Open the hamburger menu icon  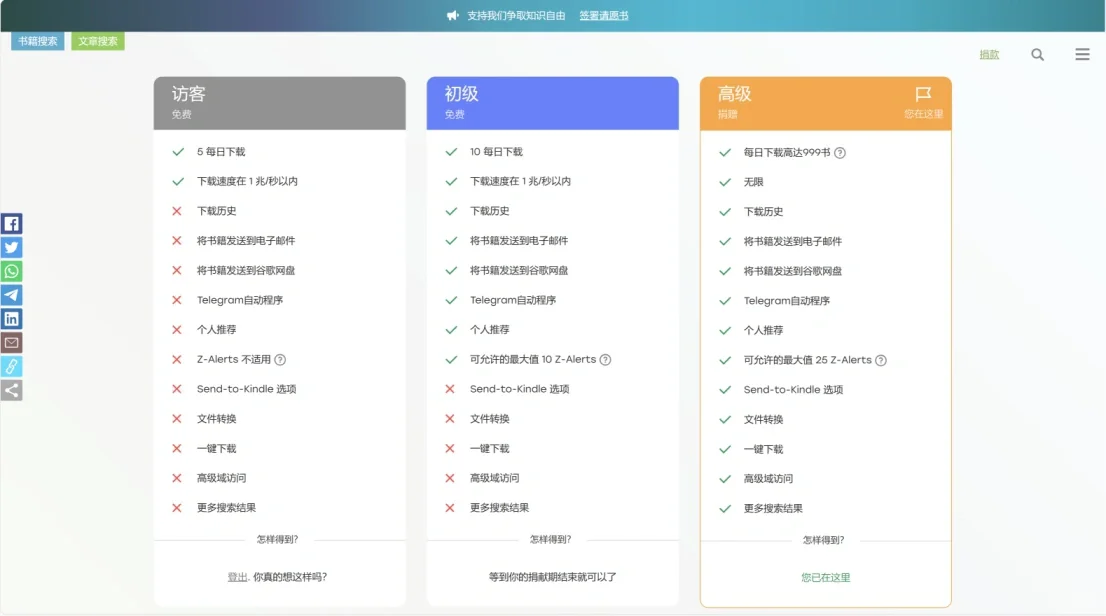[x=1082, y=54]
